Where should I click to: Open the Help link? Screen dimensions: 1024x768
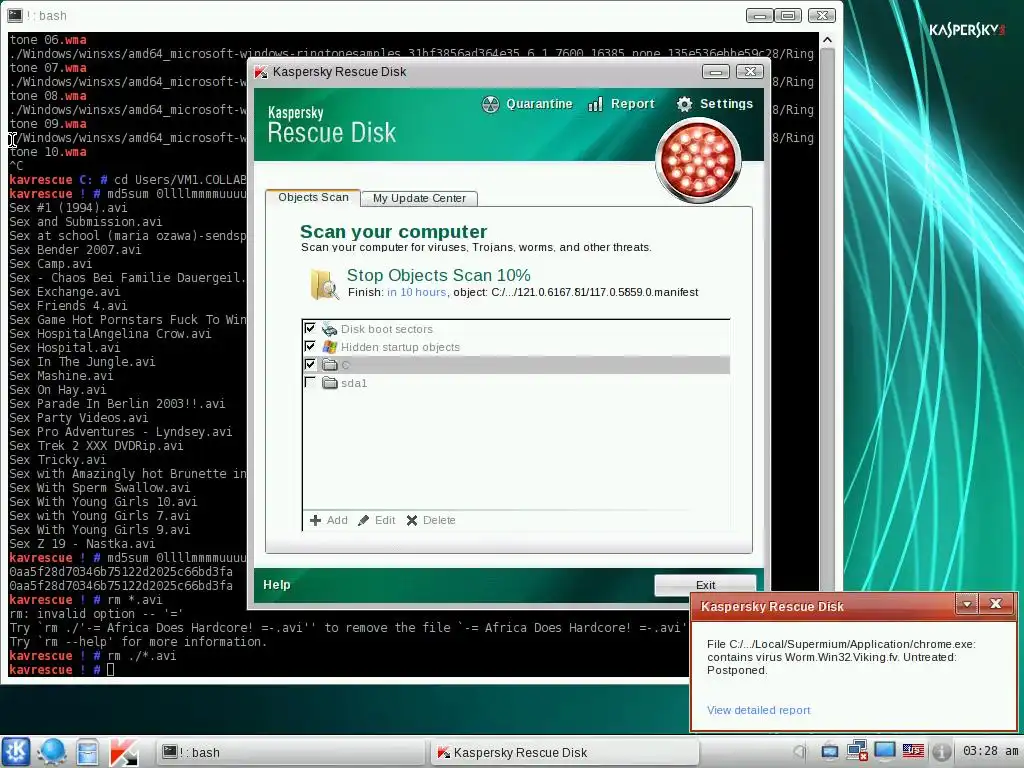pyautogui.click(x=277, y=585)
